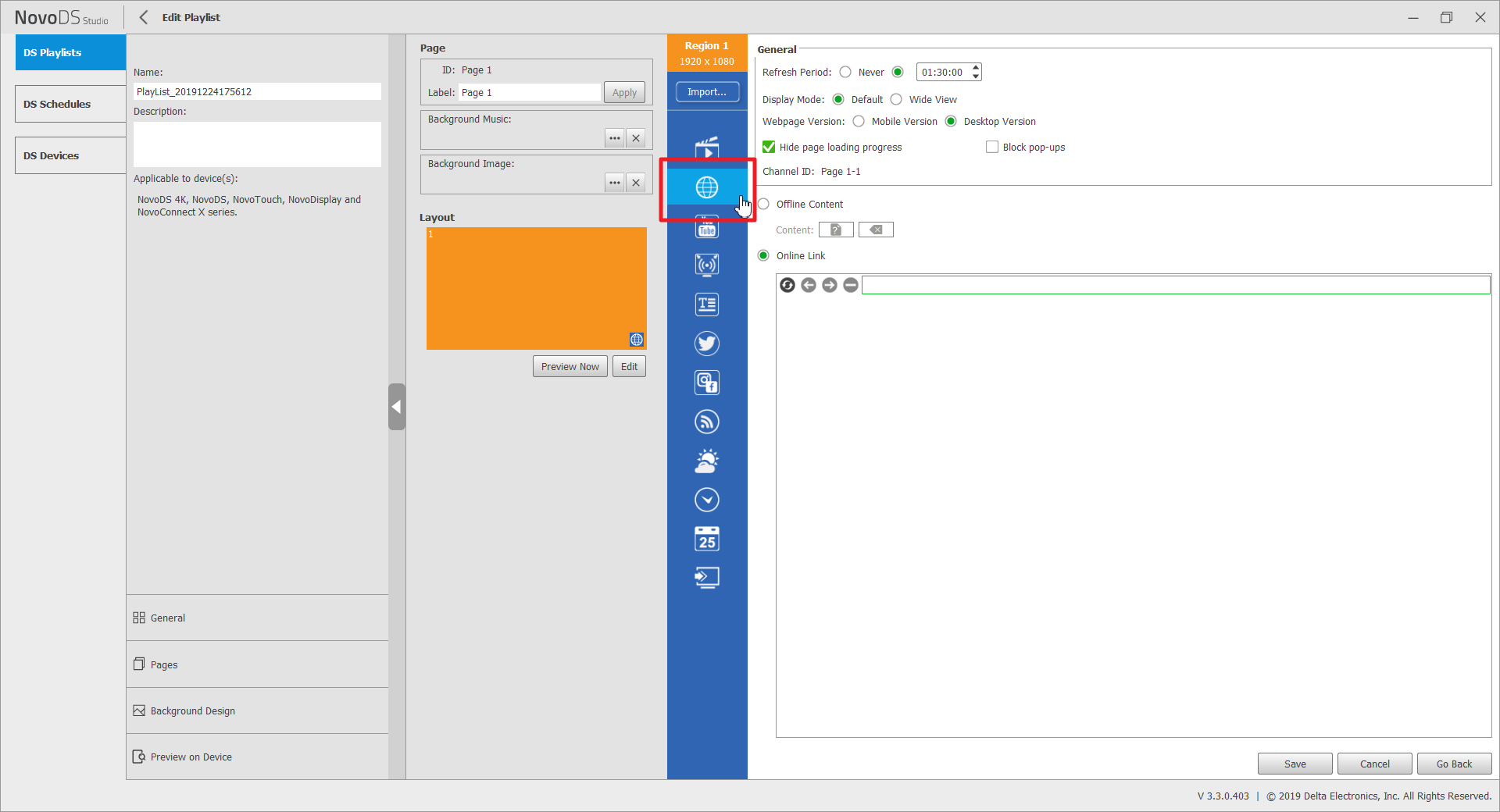Click the playlist Name input field
This screenshot has height=812, width=1500.
(x=257, y=91)
